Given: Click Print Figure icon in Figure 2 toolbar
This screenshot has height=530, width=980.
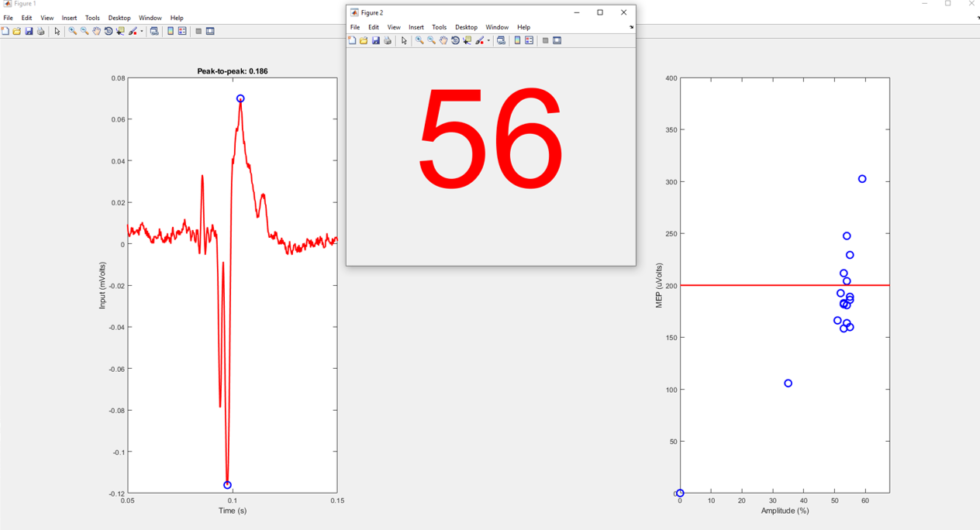Looking at the screenshot, I should click(387, 41).
